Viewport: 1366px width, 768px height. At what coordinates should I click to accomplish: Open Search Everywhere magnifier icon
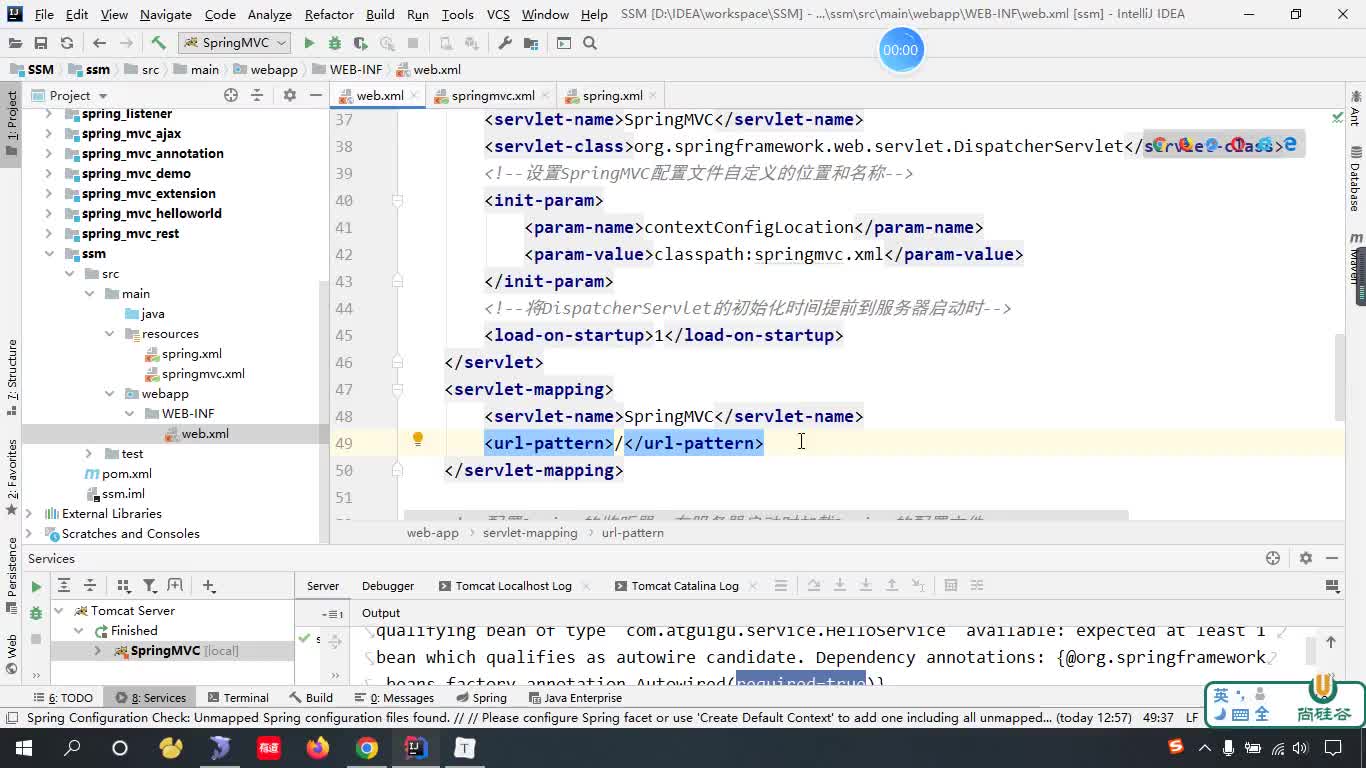pos(590,43)
